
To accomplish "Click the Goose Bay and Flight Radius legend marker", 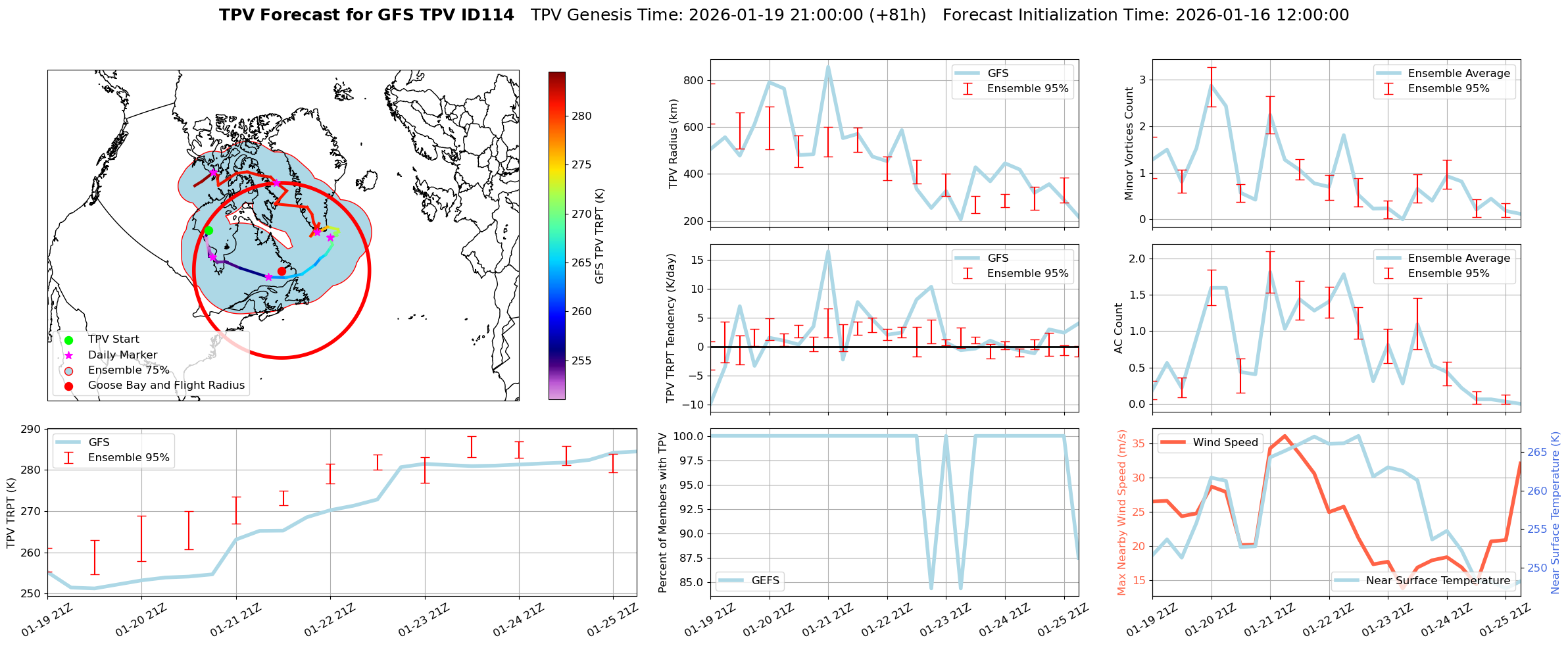I will [x=69, y=386].
